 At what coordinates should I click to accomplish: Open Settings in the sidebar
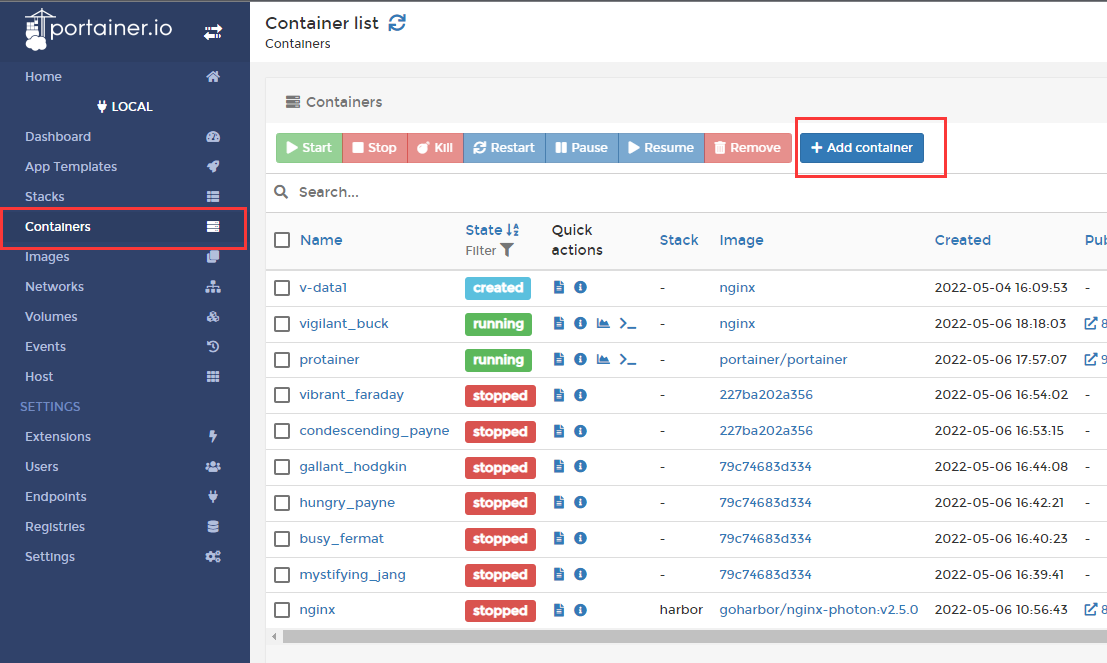click(x=124, y=556)
